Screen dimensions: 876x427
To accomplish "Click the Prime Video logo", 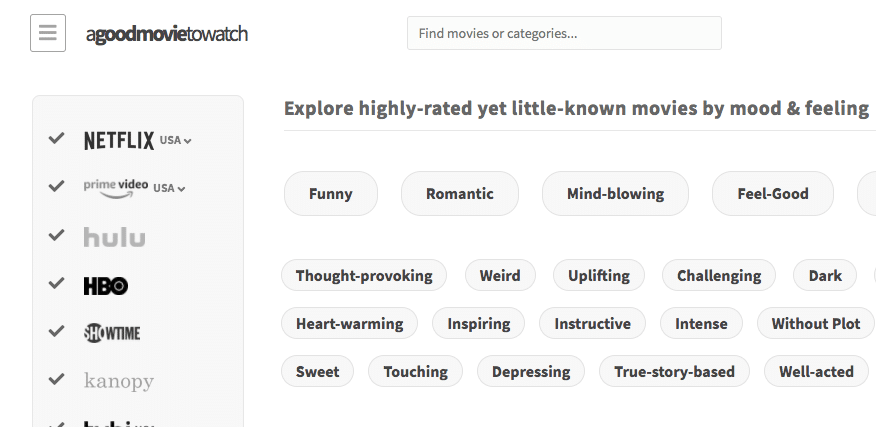I will point(116,187).
